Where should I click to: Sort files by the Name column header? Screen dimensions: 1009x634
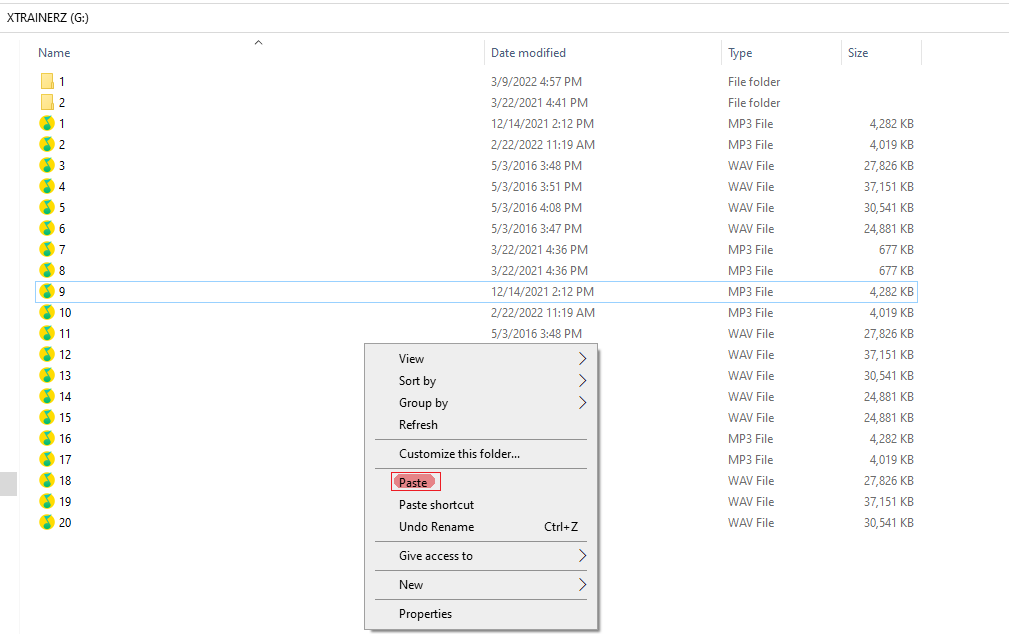[54, 52]
